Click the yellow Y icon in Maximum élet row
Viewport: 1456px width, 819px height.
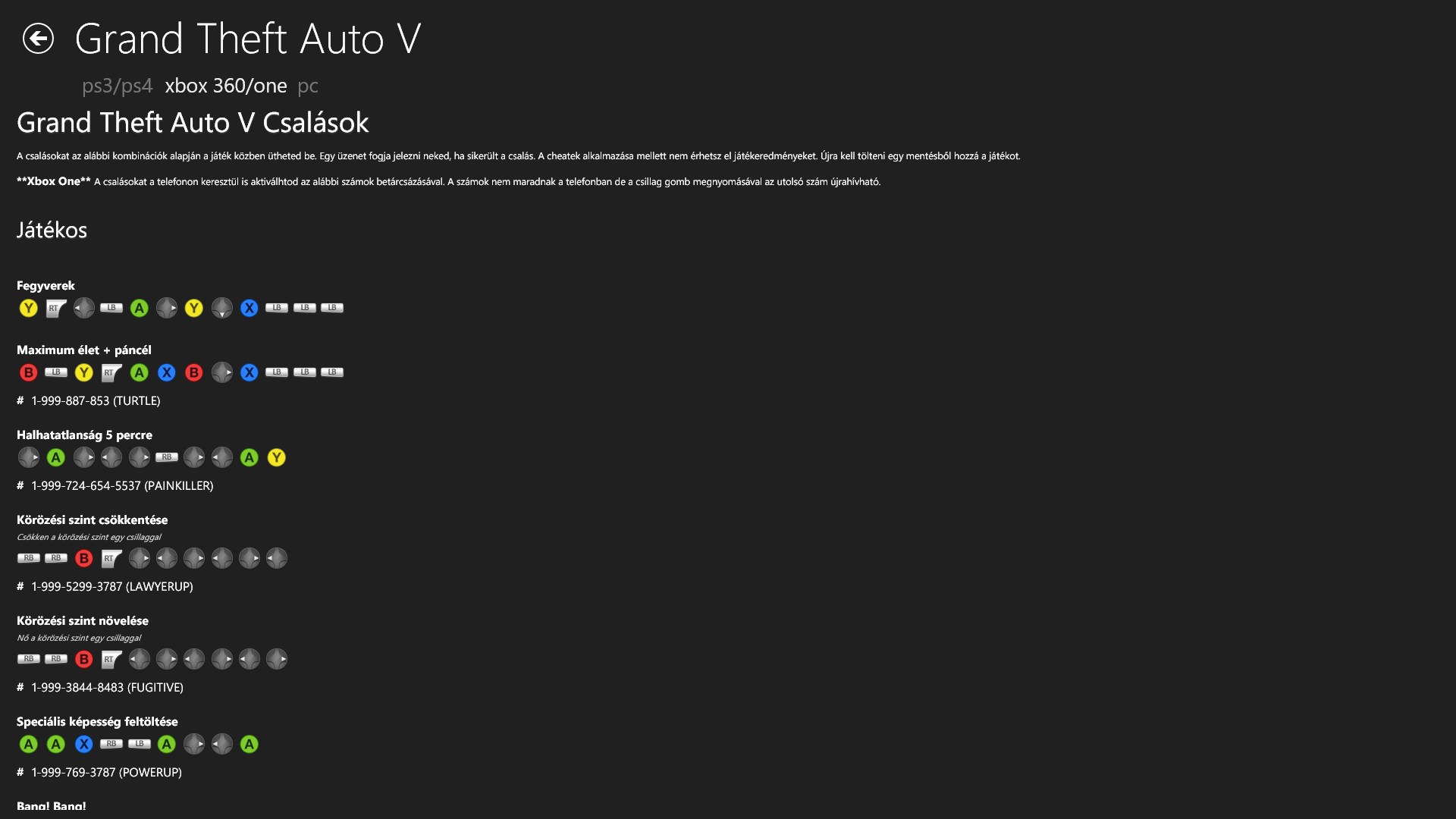pyautogui.click(x=83, y=372)
